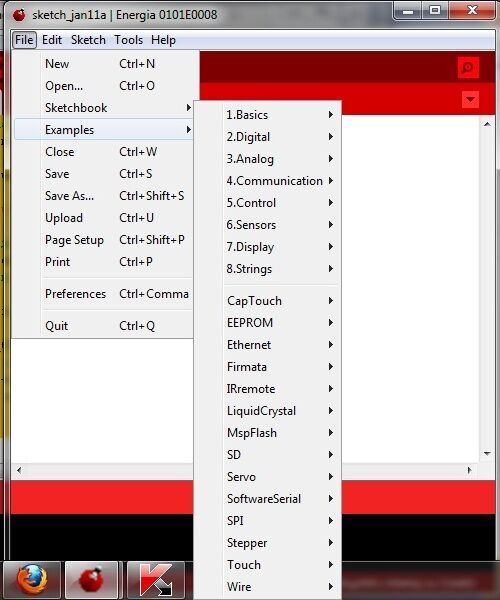
Task: Click the horizontal scrollbar left arrow
Action: 19,470
